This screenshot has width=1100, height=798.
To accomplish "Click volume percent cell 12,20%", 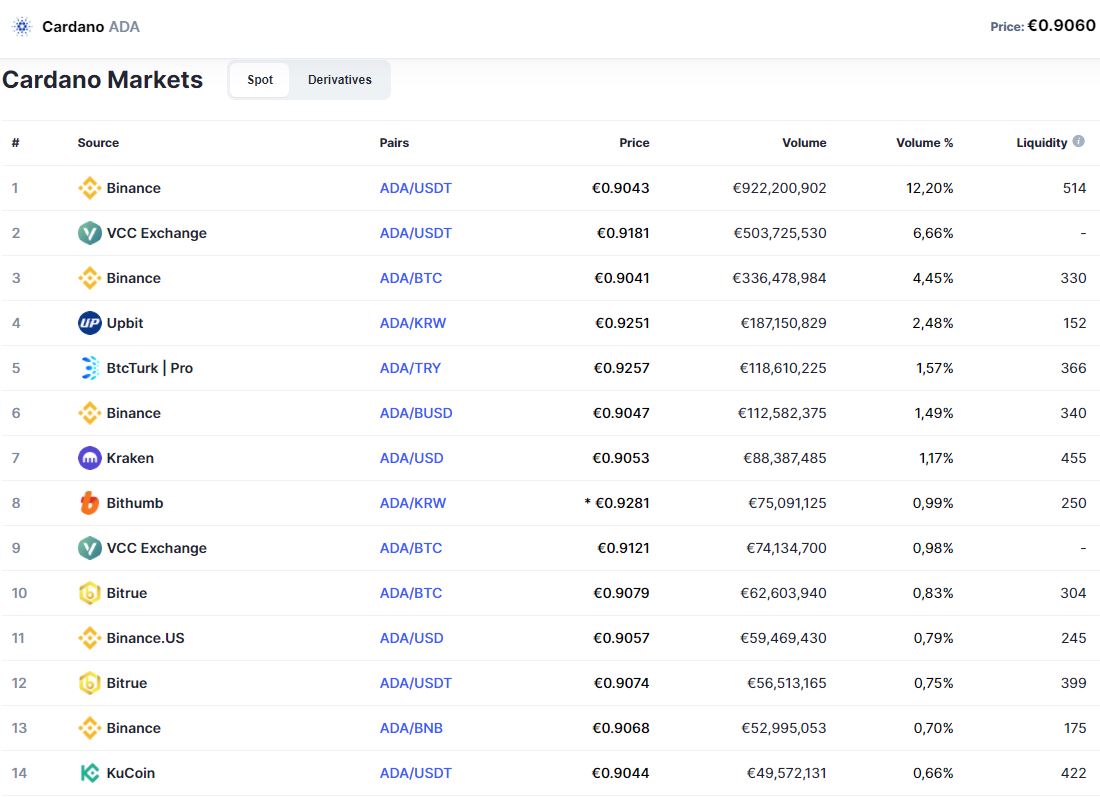I will 930,188.
